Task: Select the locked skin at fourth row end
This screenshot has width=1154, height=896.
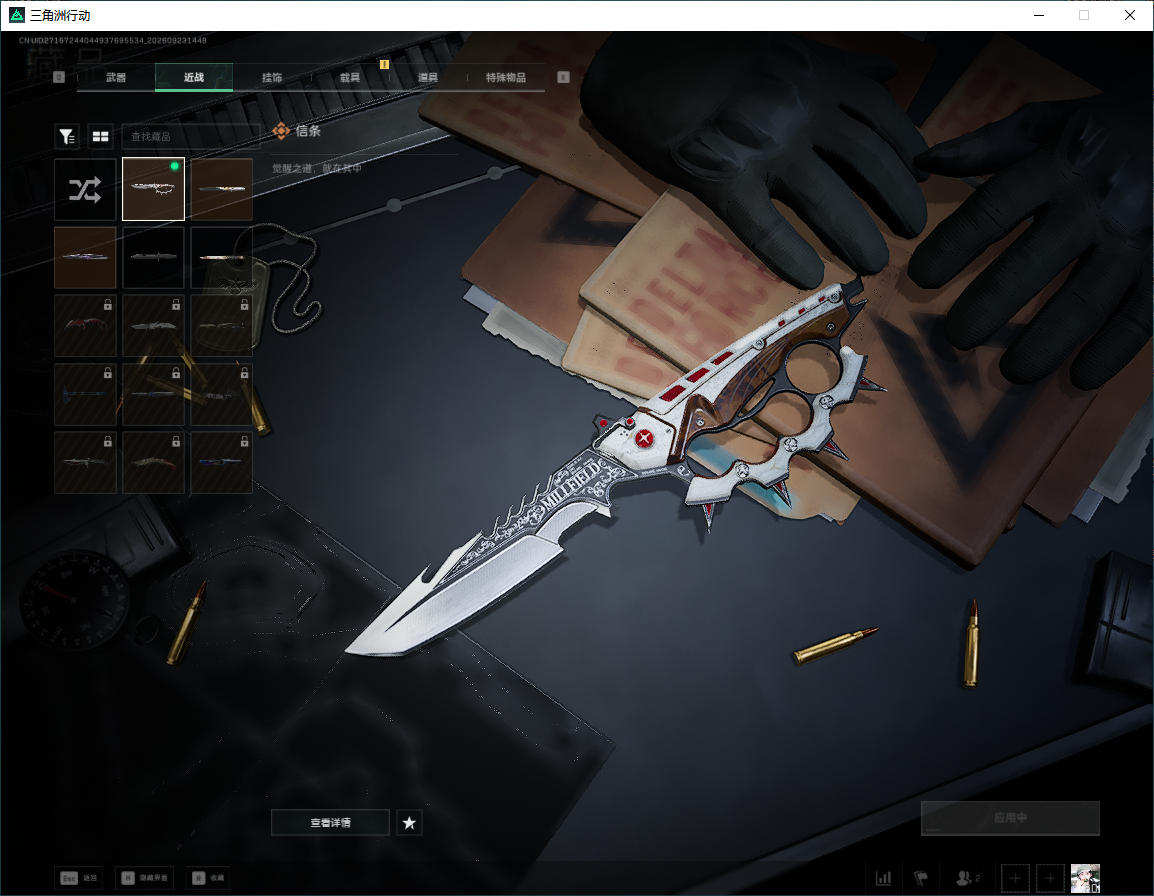Action: click(x=222, y=395)
